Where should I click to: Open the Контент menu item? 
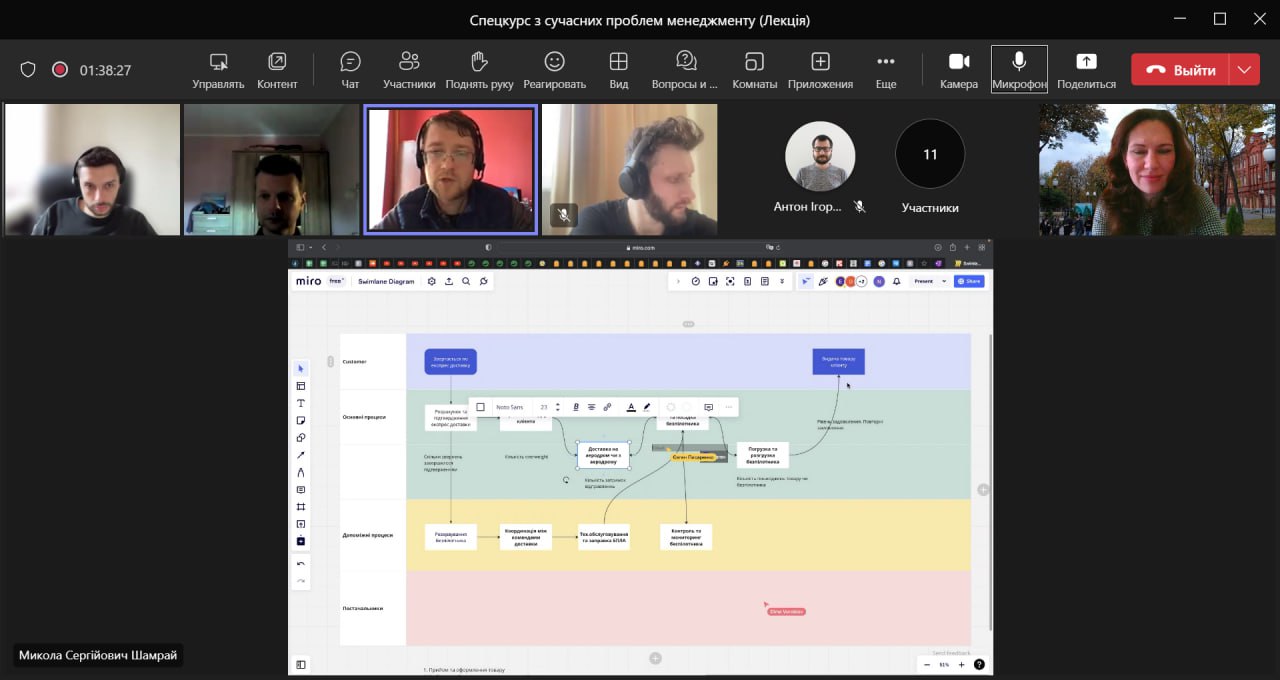pos(277,69)
